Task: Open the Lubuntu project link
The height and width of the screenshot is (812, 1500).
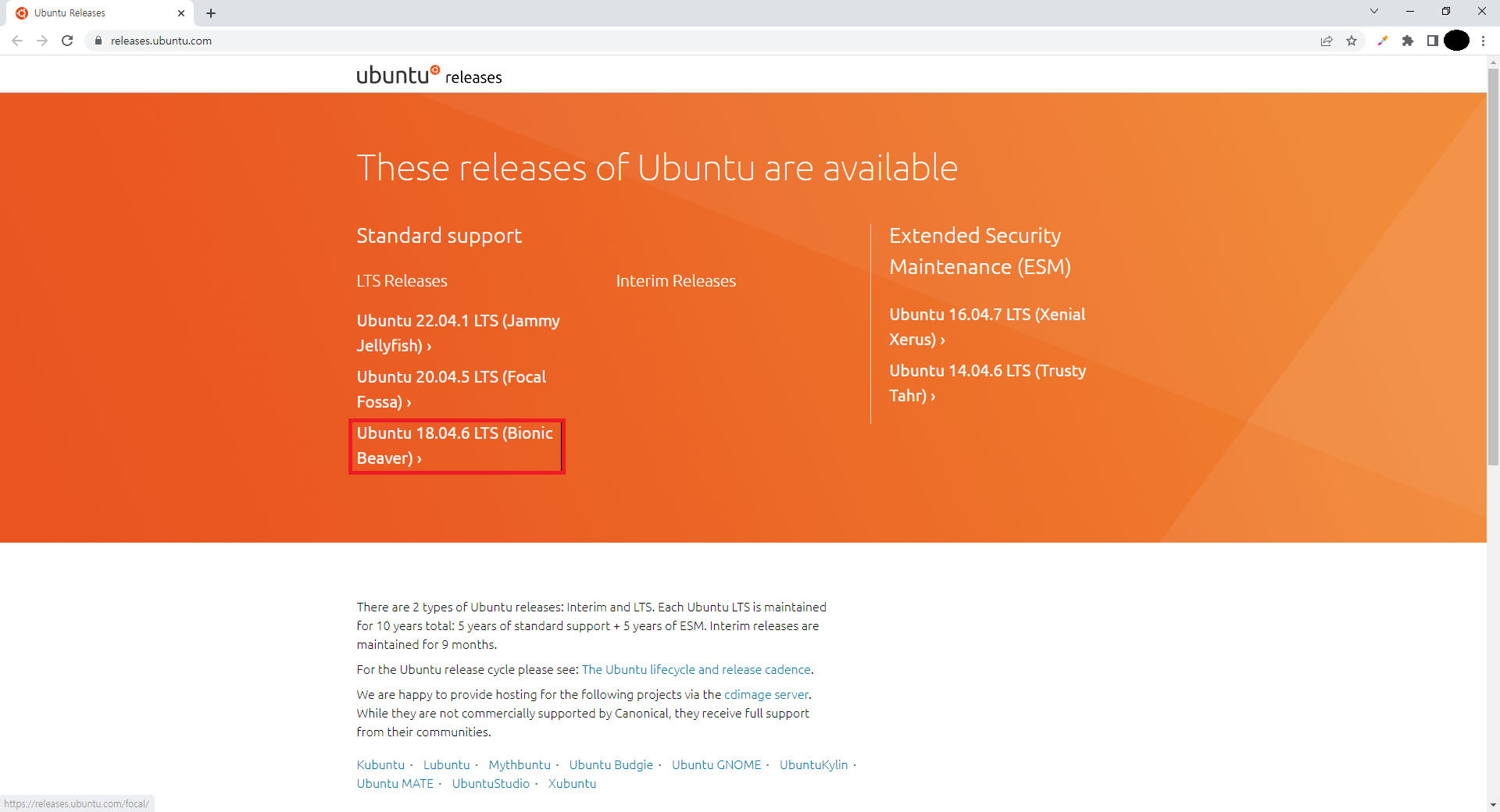Action: pos(446,765)
